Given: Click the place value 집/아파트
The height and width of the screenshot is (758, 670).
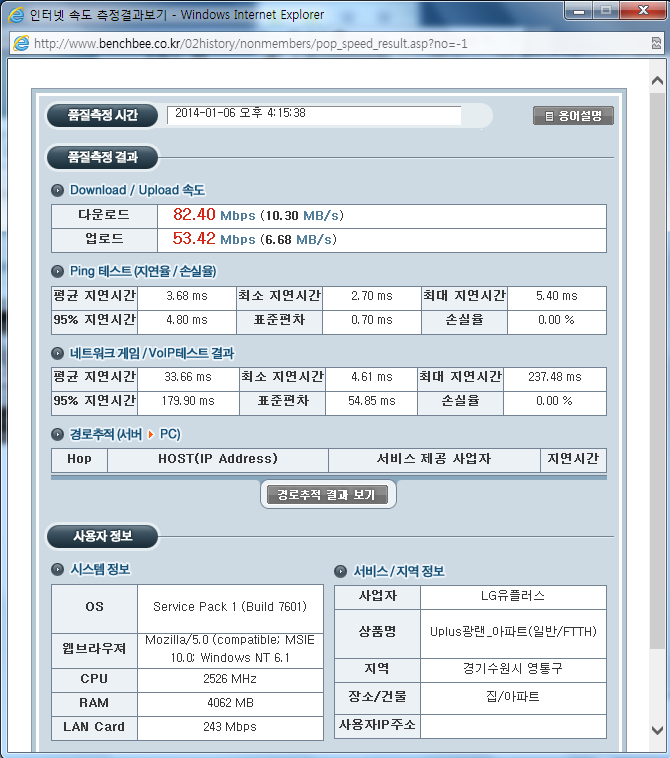Looking at the screenshot, I should pyautogui.click(x=513, y=697).
